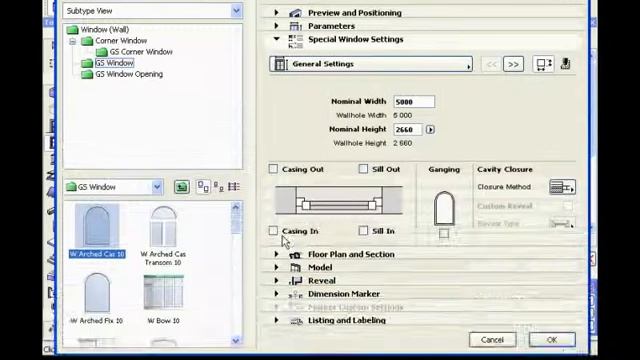Screen dimensions: 640x360
Task: Select W Bow 10 thumbnail
Action: 163,292
